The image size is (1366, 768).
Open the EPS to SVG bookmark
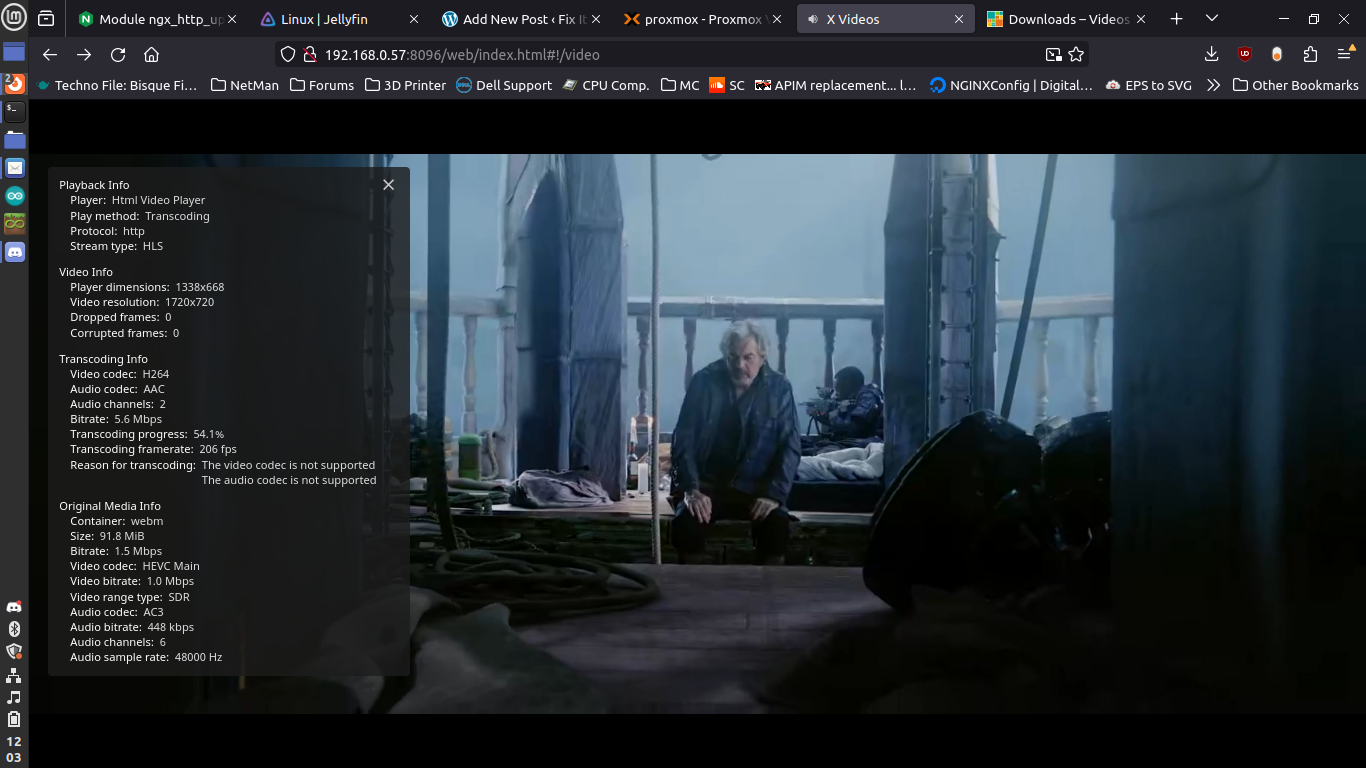pos(1149,85)
